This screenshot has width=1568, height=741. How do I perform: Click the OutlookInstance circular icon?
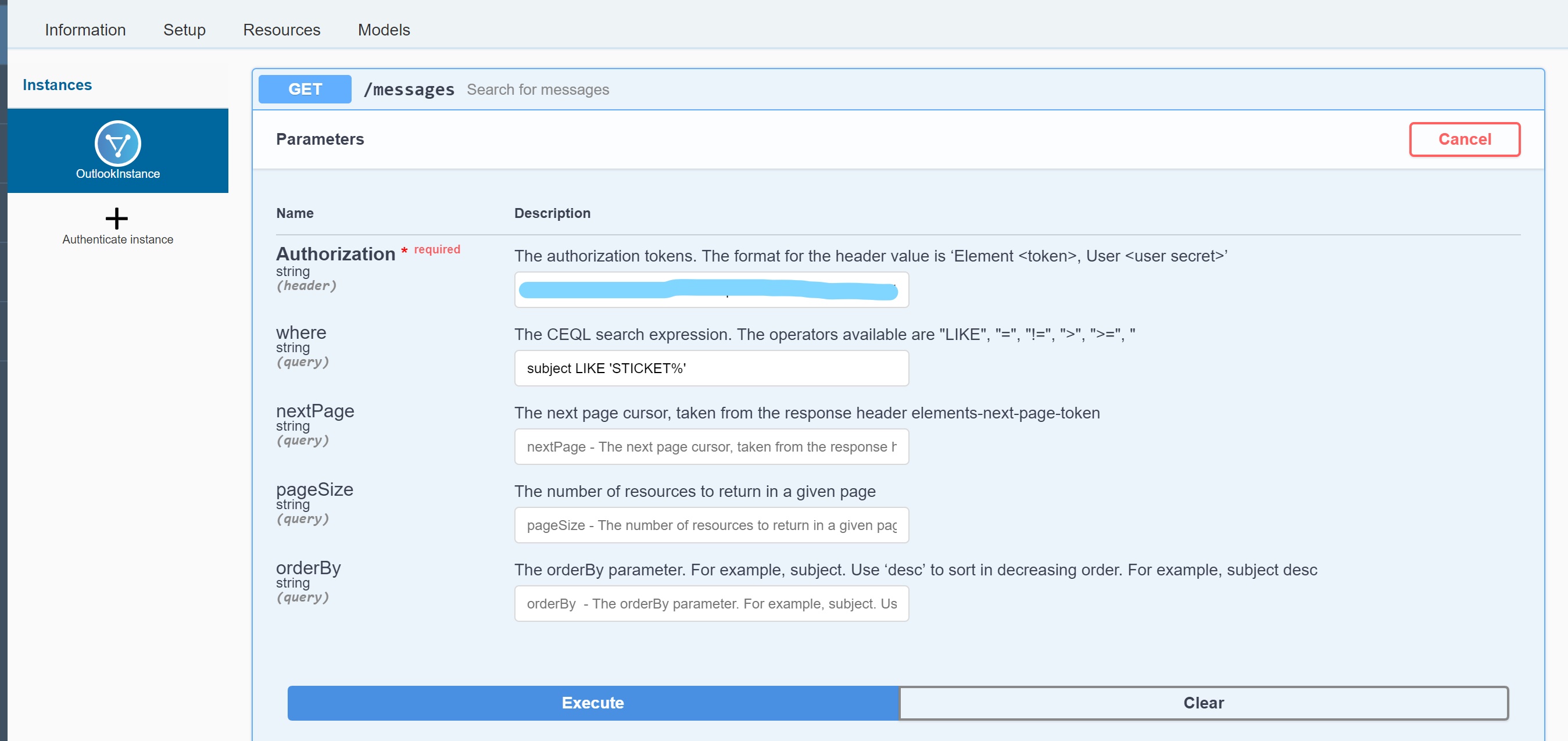pyautogui.click(x=117, y=143)
